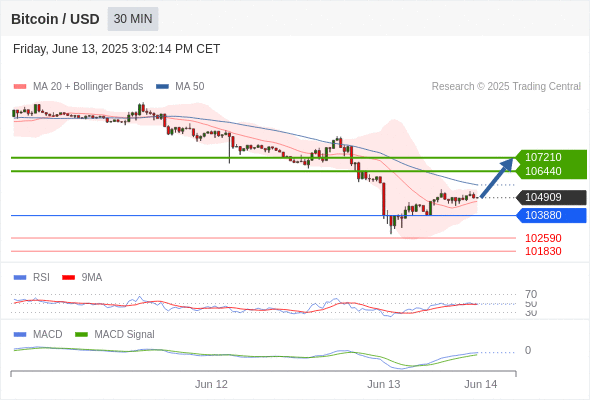Viewport: 590px width, 400px height.
Task: Click the Bitcoin / USD title
Action: tap(55, 19)
